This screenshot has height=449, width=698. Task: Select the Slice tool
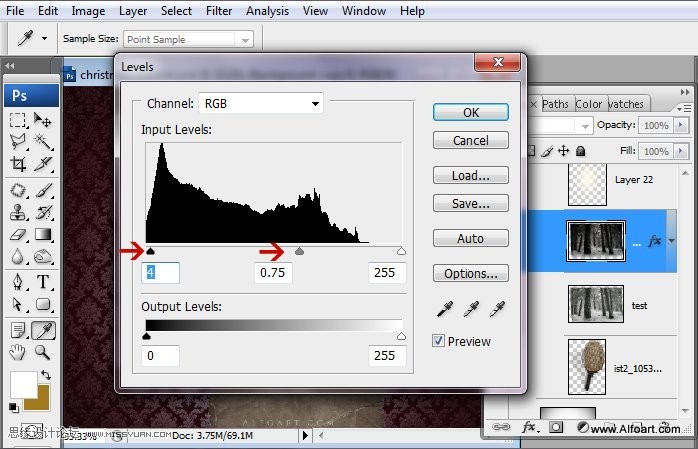click(x=43, y=164)
